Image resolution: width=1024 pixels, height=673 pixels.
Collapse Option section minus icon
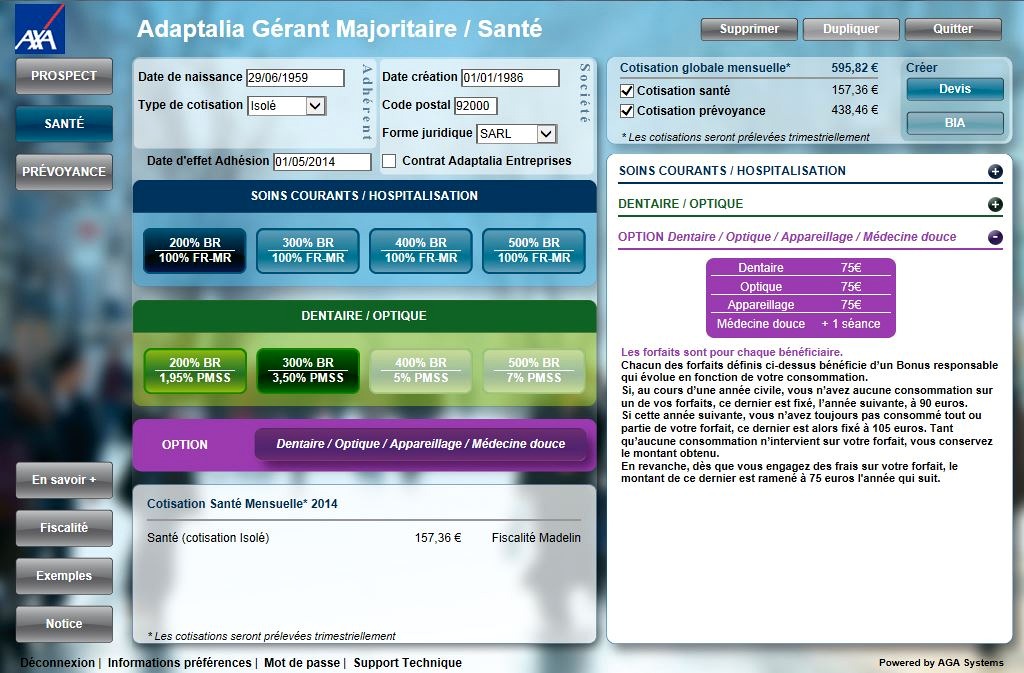(x=995, y=238)
